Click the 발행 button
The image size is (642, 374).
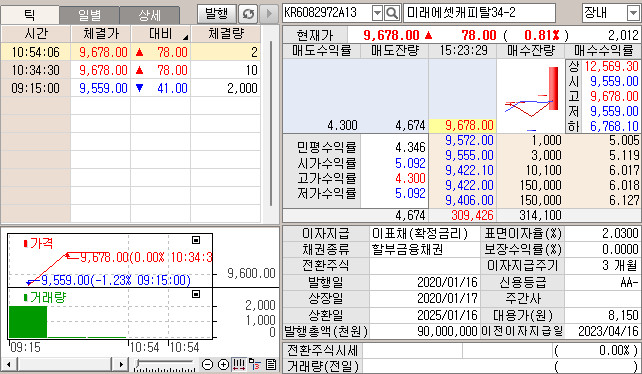coord(217,14)
